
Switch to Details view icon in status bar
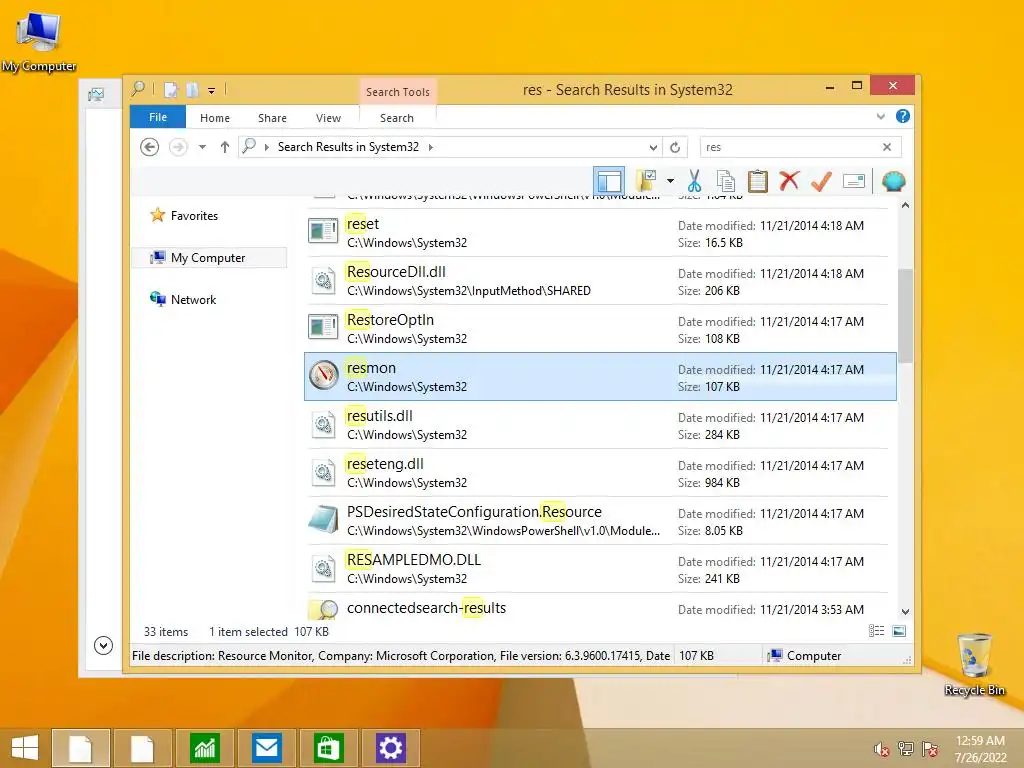[876, 631]
